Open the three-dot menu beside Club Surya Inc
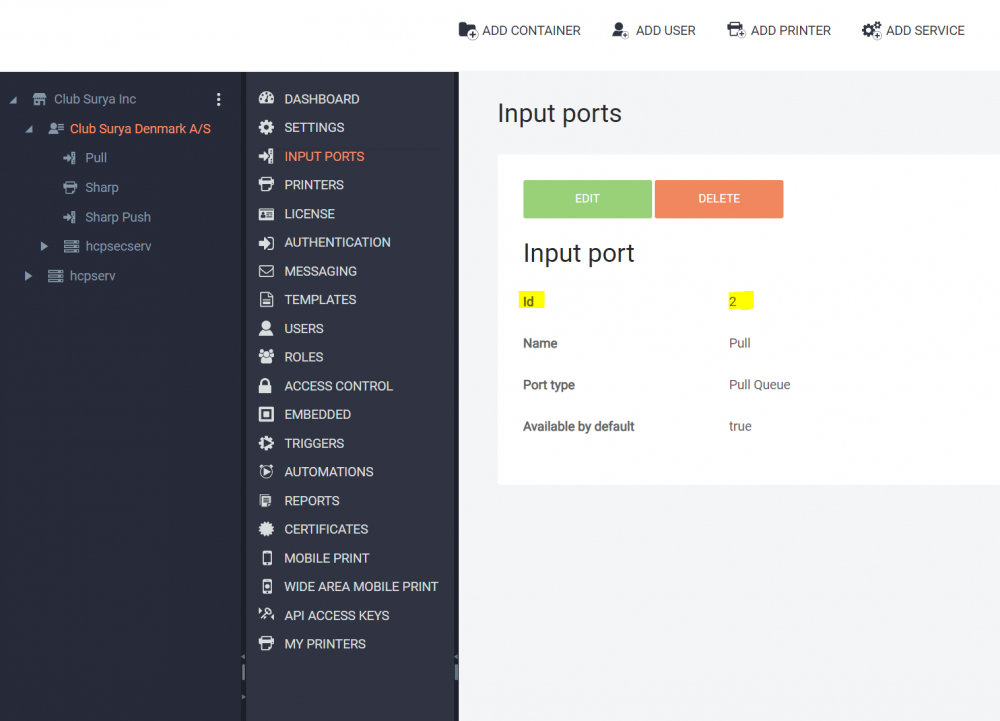Image resolution: width=1000 pixels, height=721 pixels. (219, 99)
